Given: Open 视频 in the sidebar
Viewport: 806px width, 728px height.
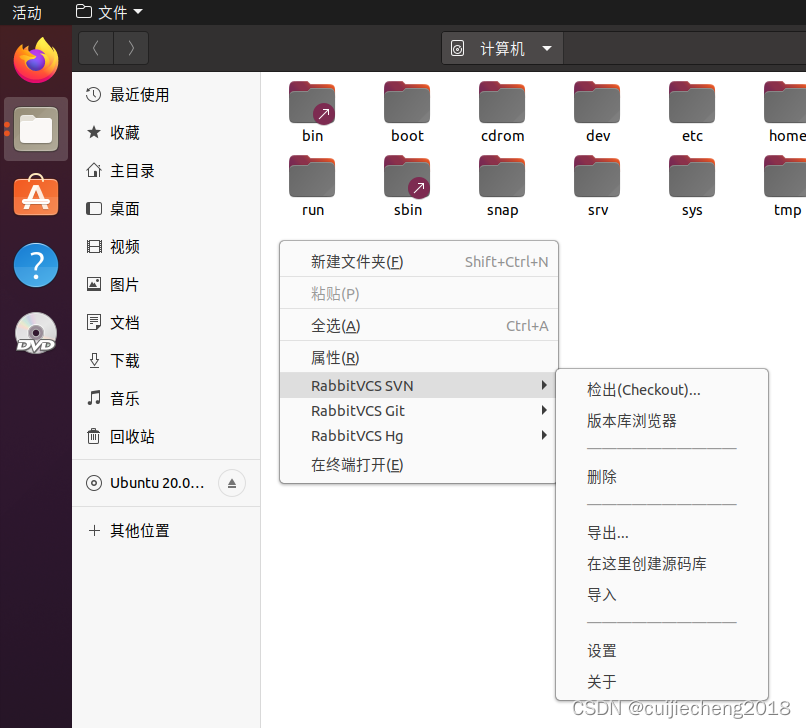Looking at the screenshot, I should (x=166, y=247).
